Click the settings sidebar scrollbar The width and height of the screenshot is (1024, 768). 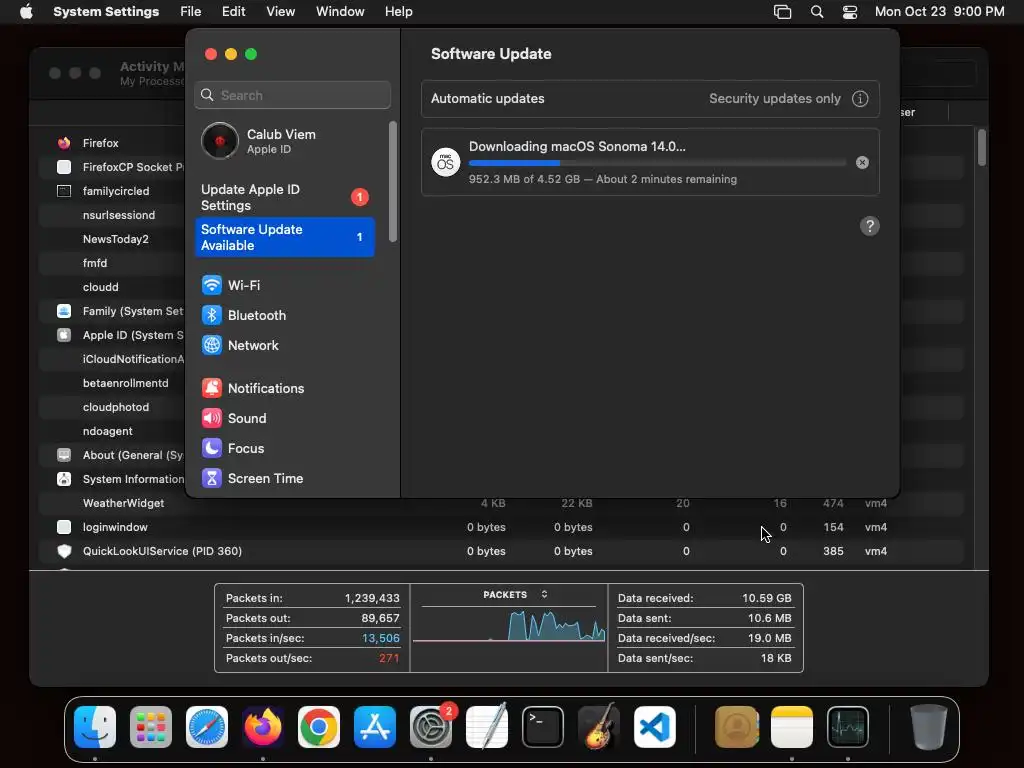tap(392, 182)
